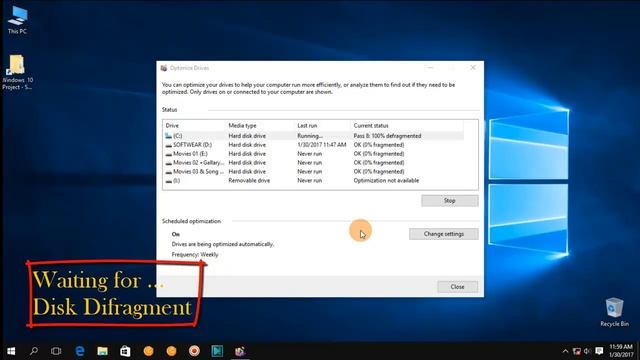The width and height of the screenshot is (640, 360).
Task: Select the Recycle Bin desktop icon
Action: 614,312
